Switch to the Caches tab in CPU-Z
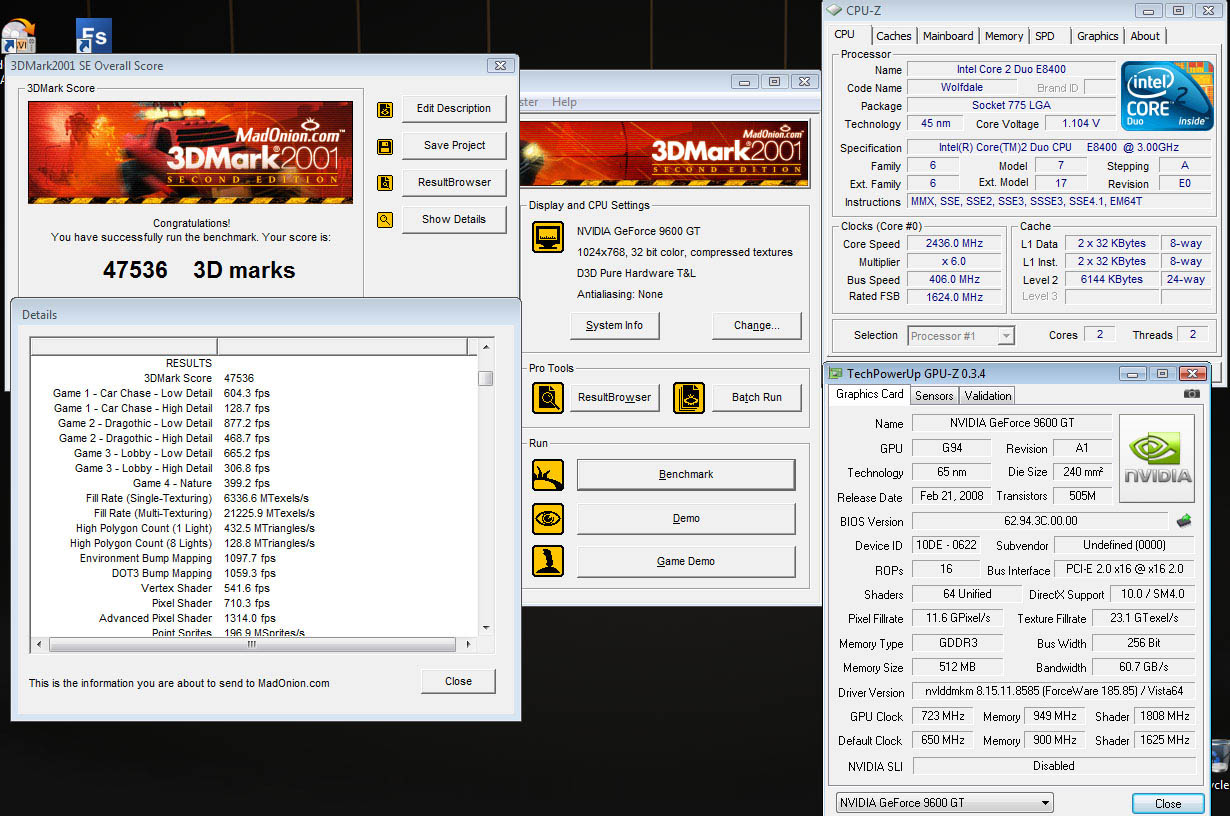The image size is (1230, 816). click(893, 36)
